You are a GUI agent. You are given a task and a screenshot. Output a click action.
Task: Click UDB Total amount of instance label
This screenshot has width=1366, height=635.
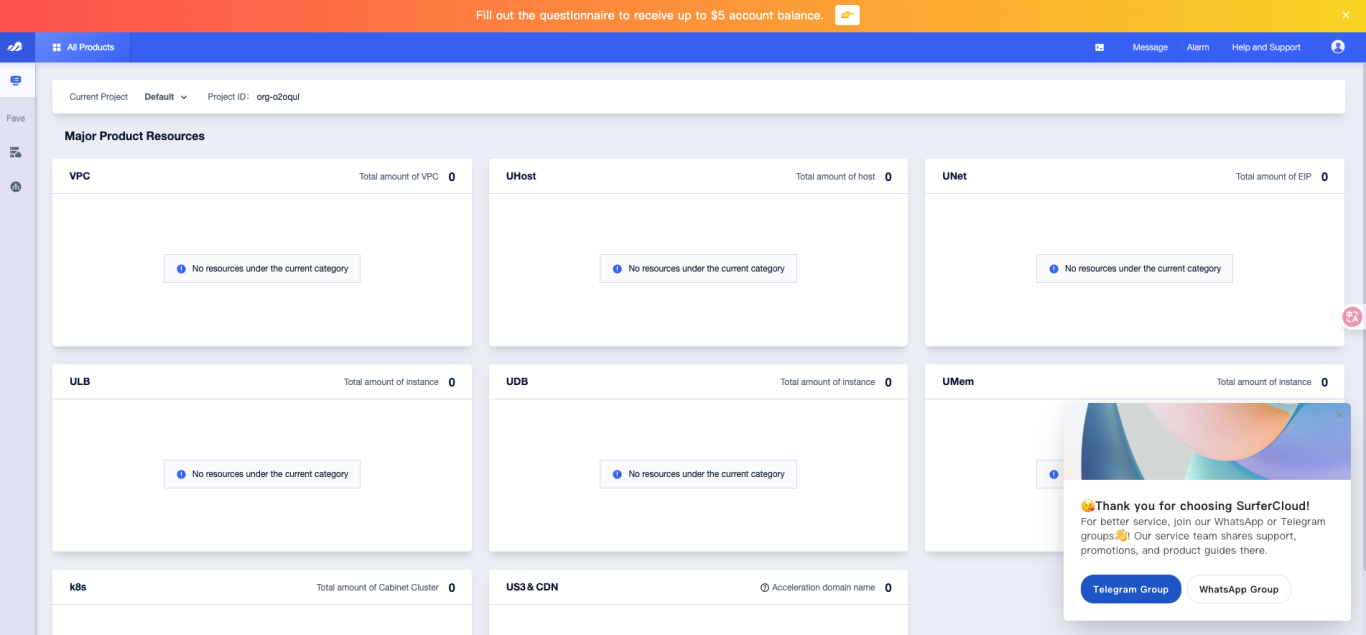click(828, 382)
